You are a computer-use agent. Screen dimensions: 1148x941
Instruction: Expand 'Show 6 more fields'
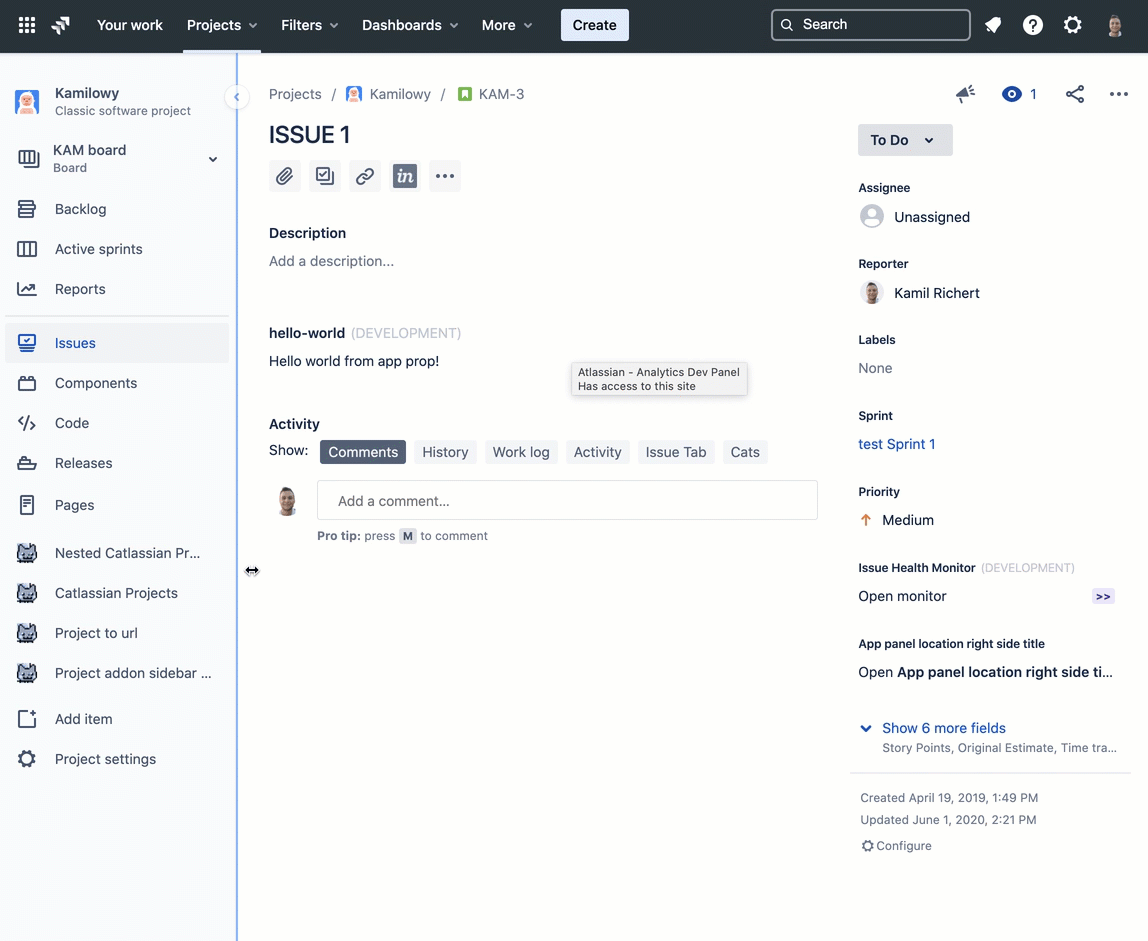click(943, 728)
